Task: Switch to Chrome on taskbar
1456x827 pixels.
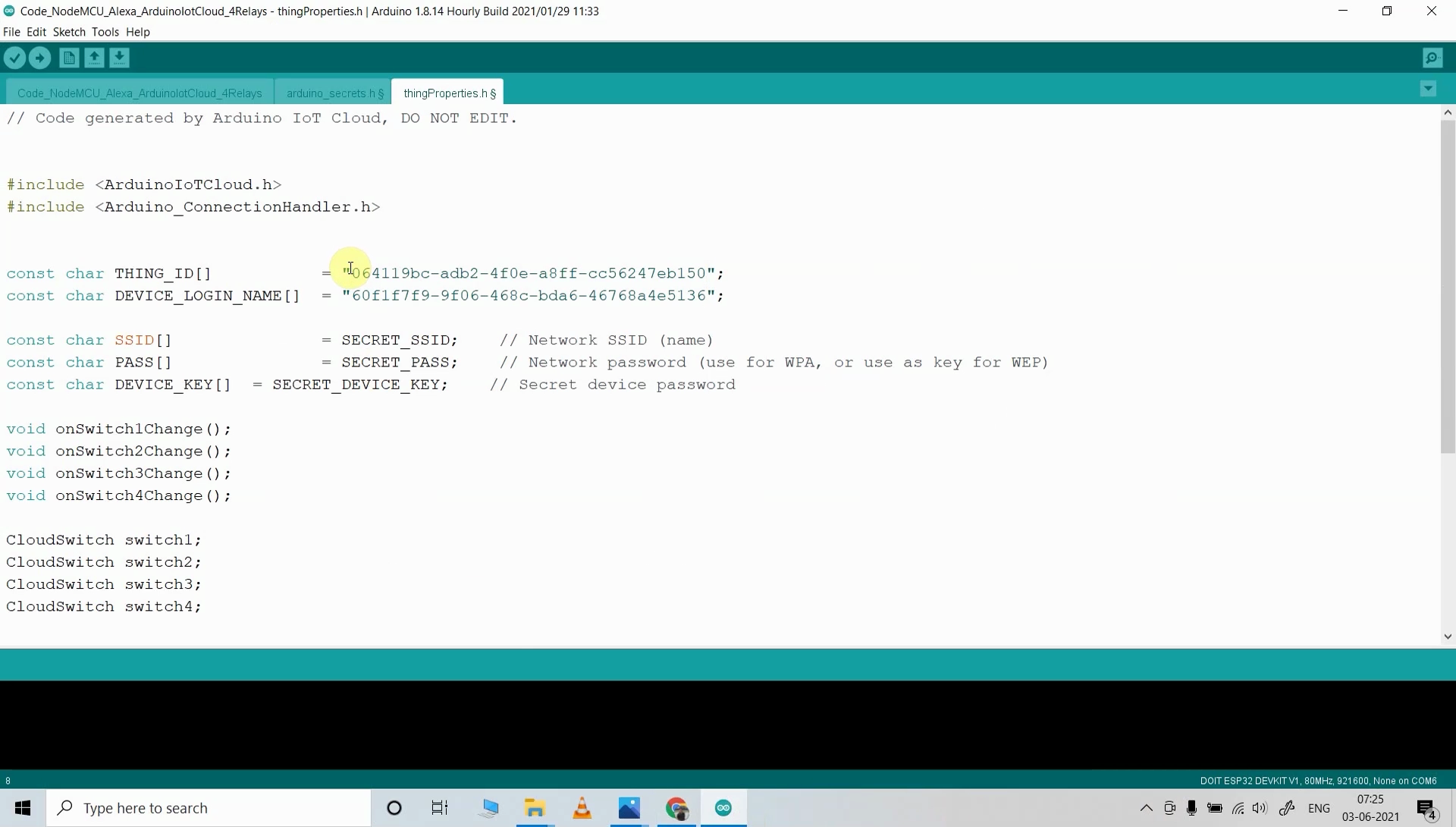Action: pyautogui.click(x=677, y=808)
